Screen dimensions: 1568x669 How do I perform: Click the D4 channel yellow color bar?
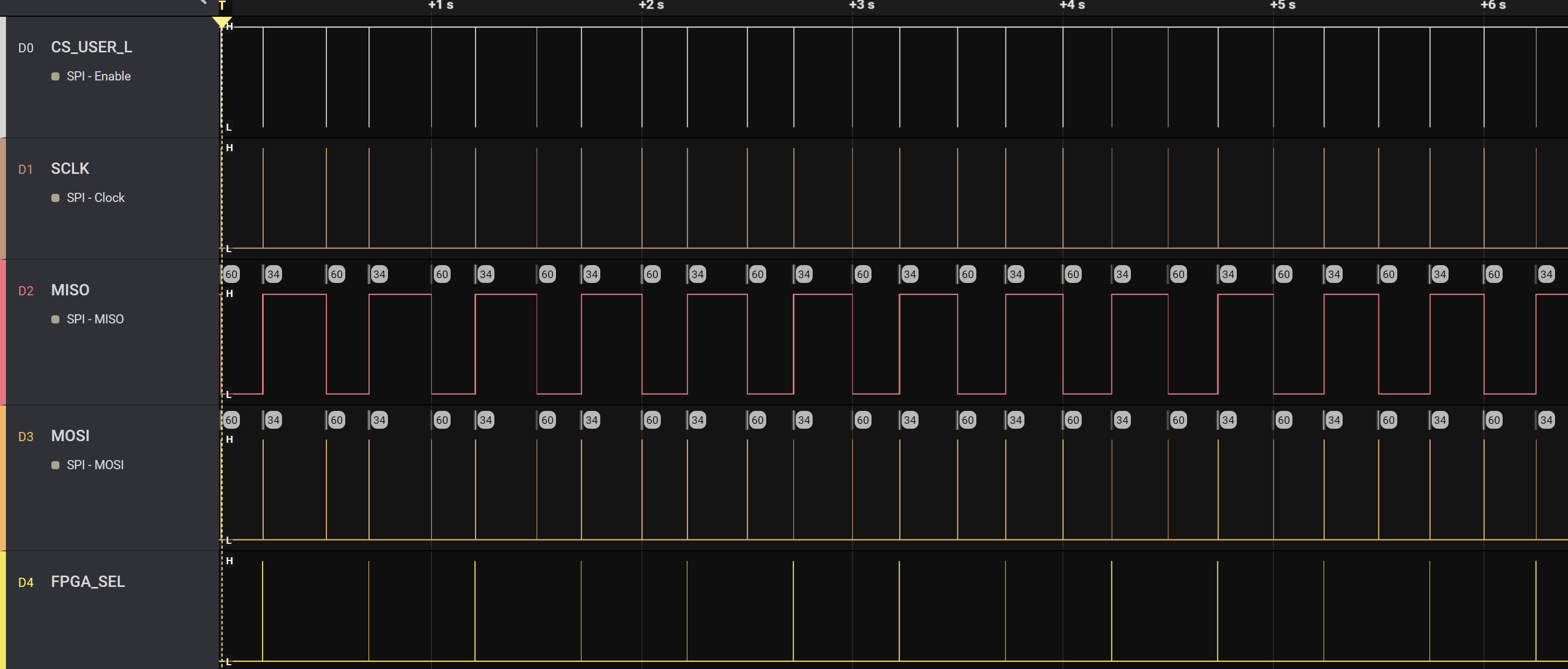click(x=3, y=611)
